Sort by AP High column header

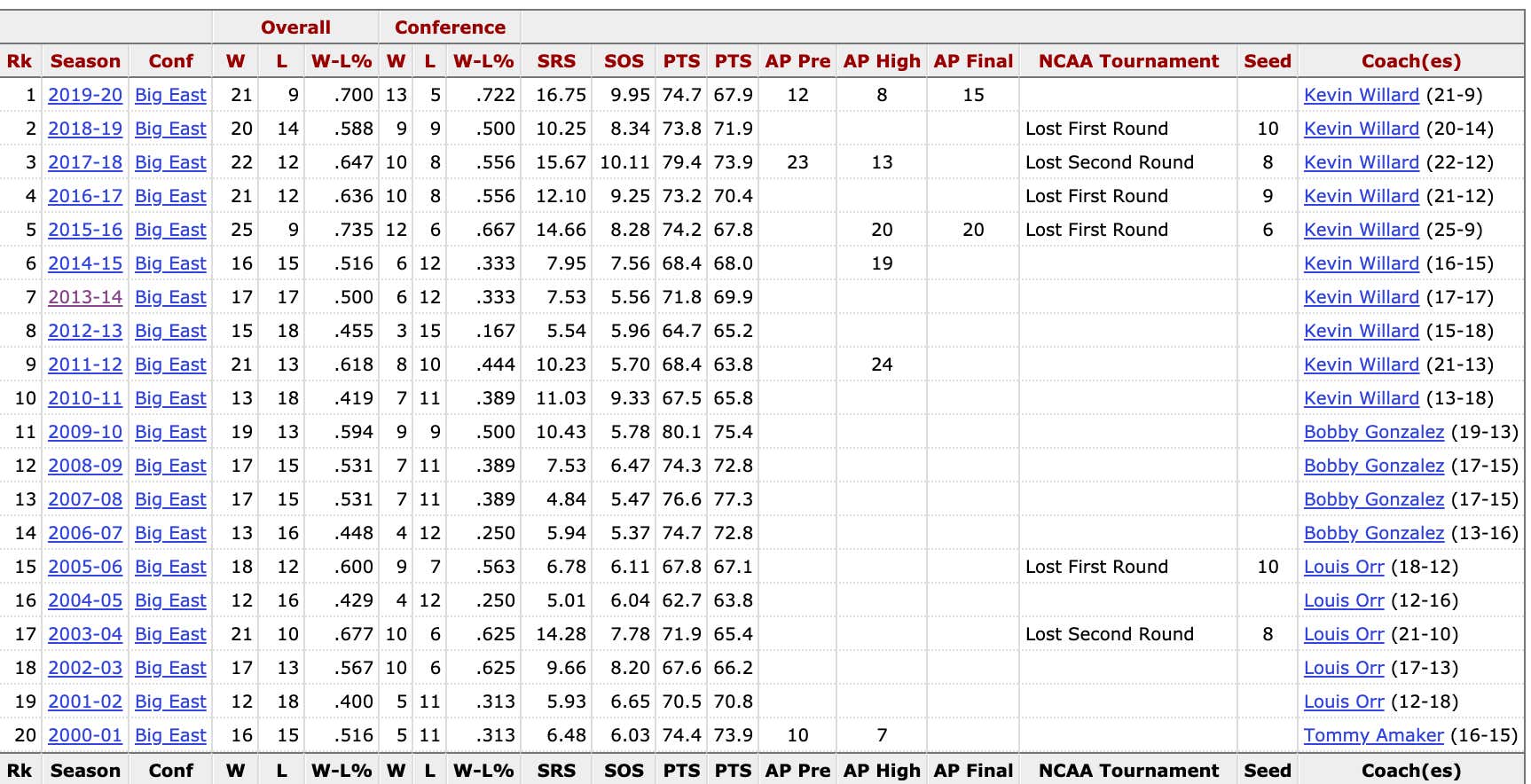(882, 61)
